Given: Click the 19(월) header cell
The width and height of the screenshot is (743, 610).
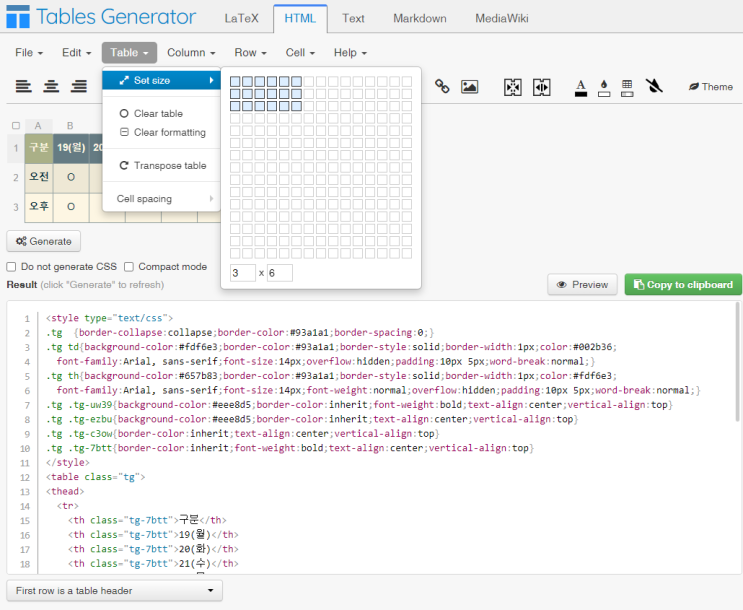Looking at the screenshot, I should tap(71, 148).
